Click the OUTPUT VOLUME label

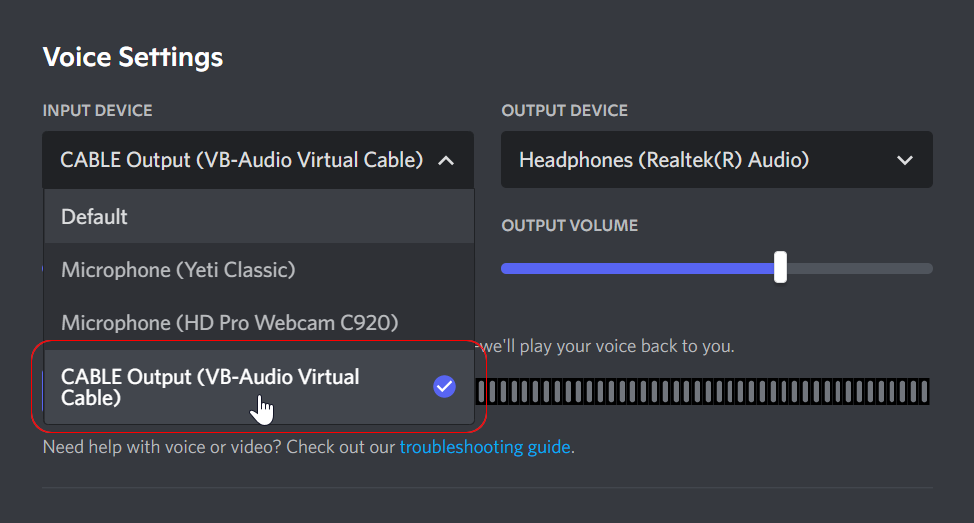pos(570,225)
